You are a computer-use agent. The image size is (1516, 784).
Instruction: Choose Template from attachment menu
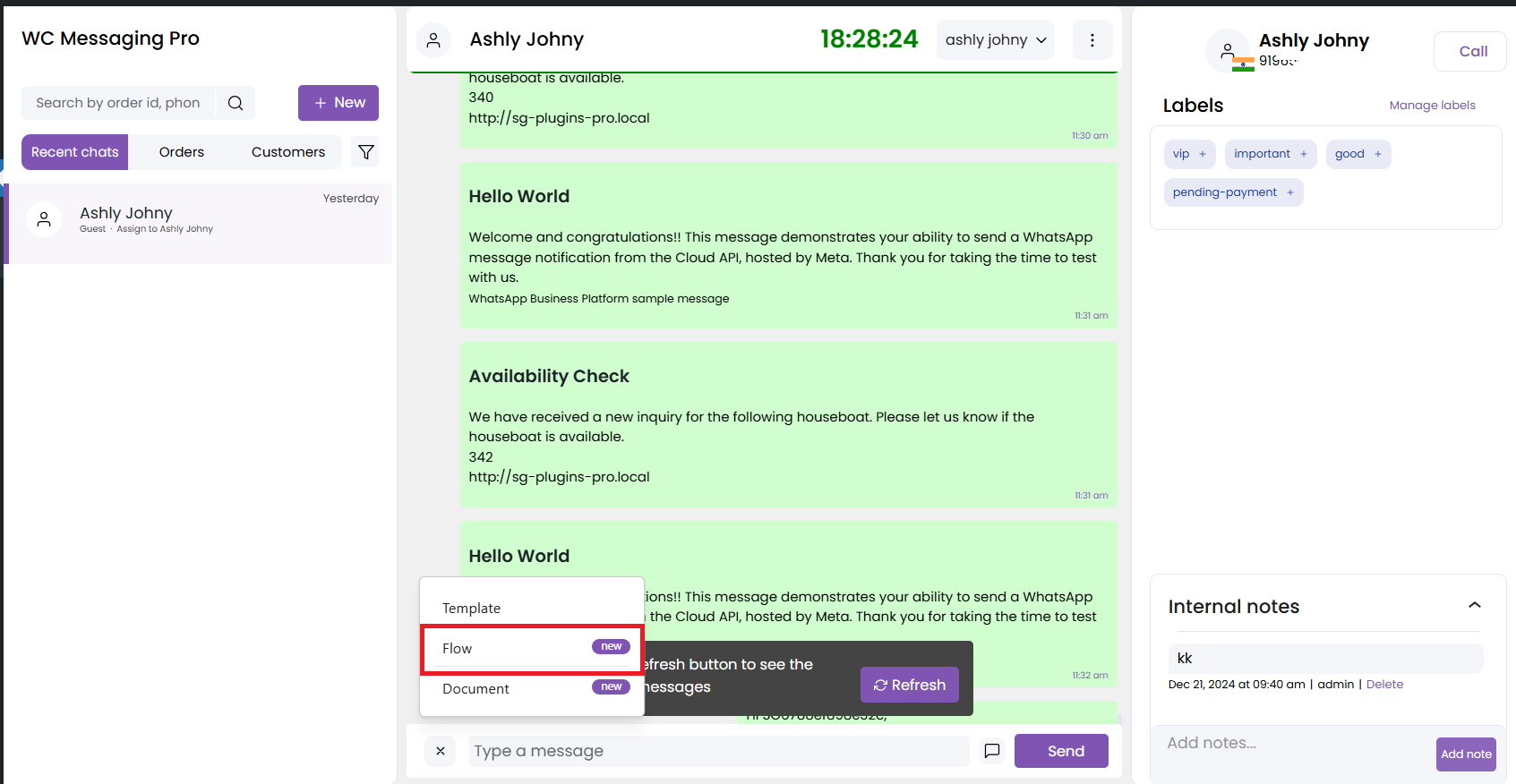pyautogui.click(x=532, y=609)
